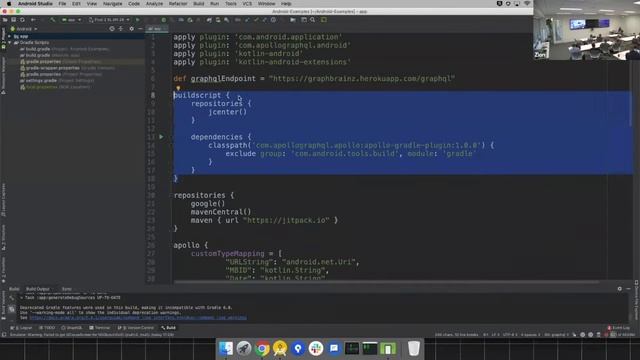Click the green Run app button
Screen dimensions: 640x360
(138, 20)
